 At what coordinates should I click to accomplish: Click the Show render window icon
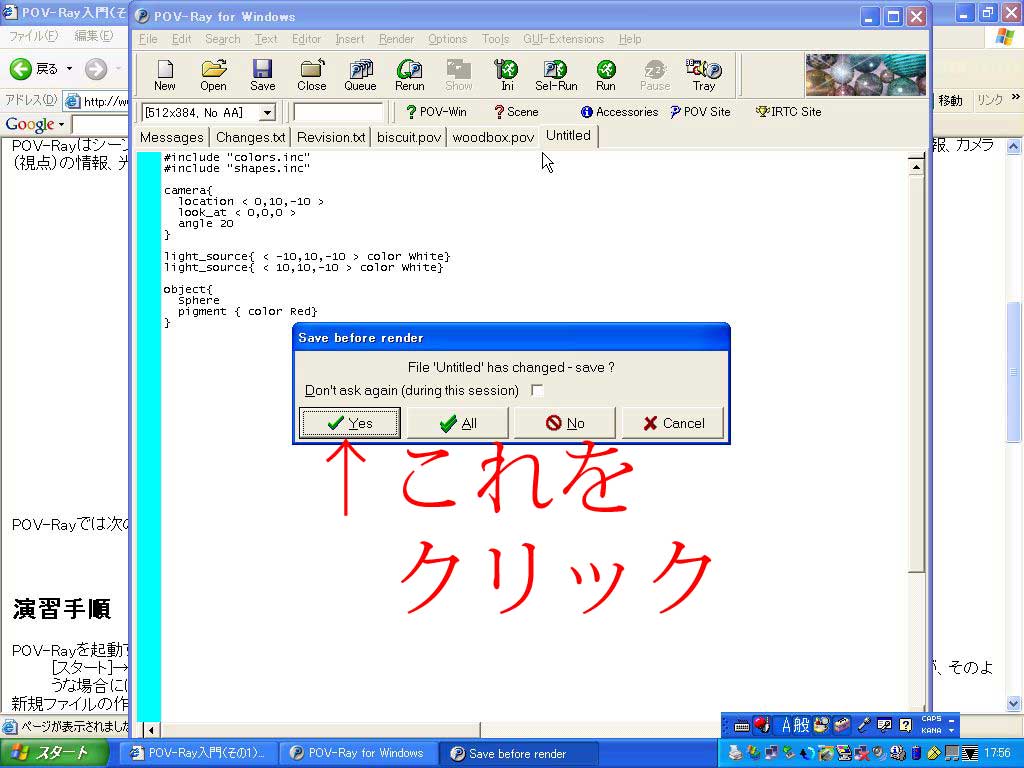[x=458, y=74]
